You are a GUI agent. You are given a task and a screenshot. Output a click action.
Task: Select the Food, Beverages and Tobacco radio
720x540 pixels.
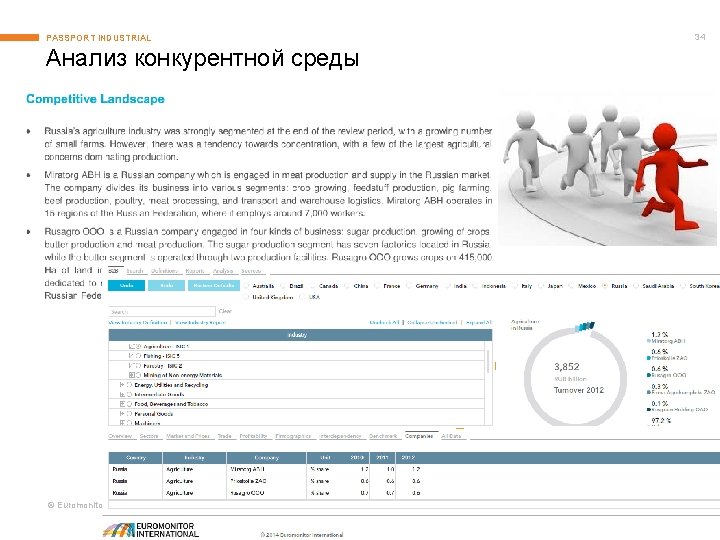129,404
